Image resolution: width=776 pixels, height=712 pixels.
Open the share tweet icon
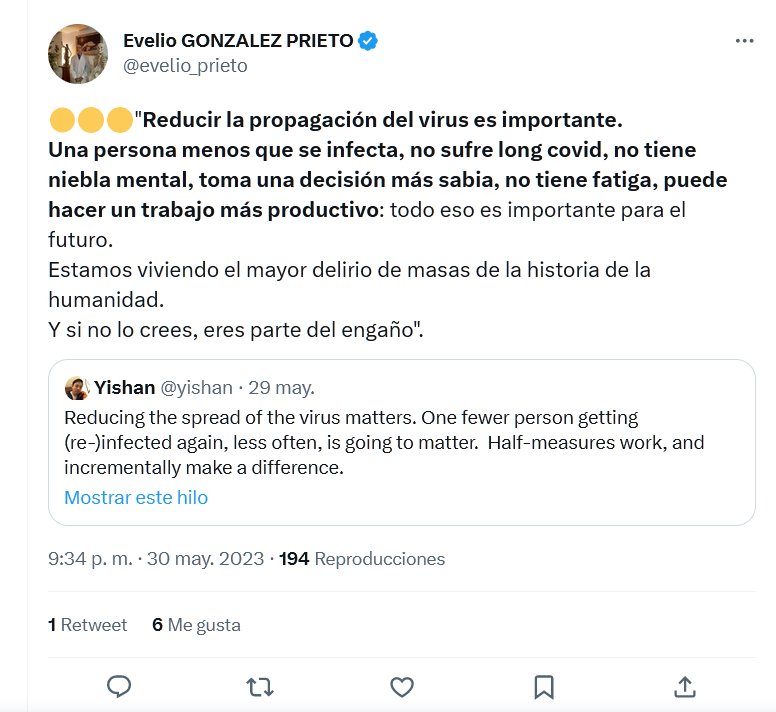(685, 687)
